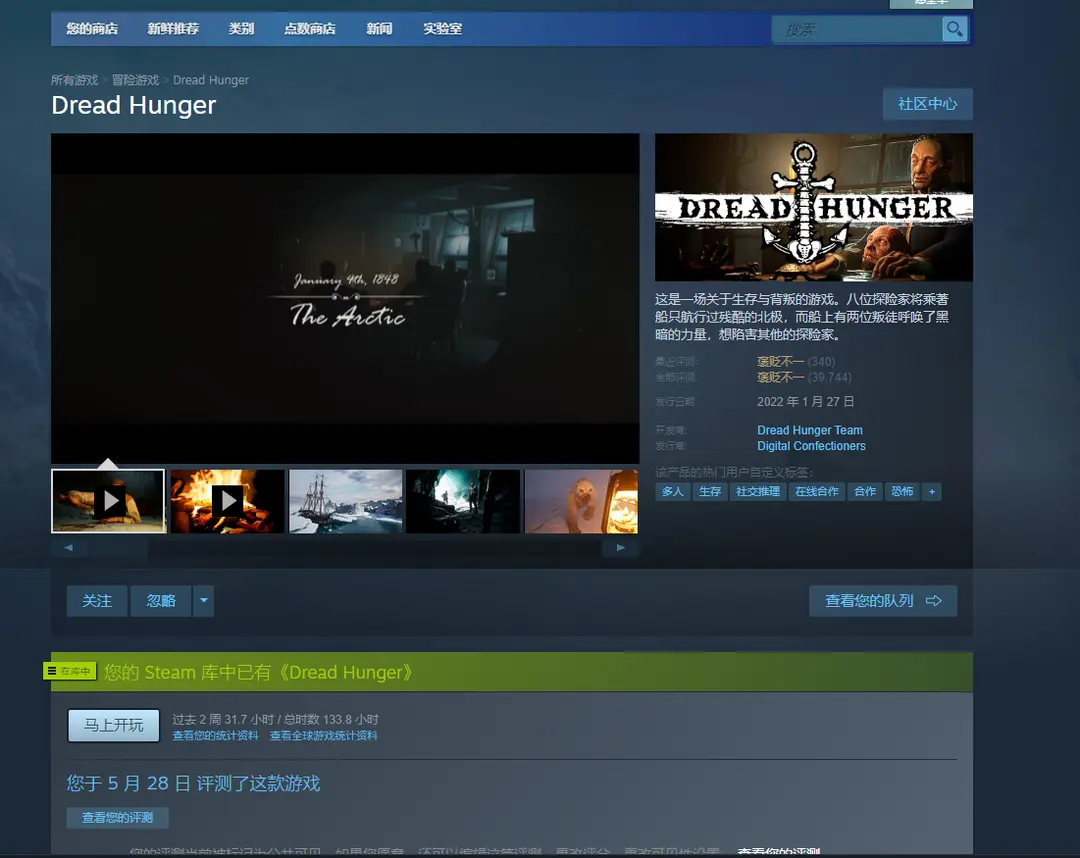Select the sailing ship screenshot thumbnail
Image resolution: width=1080 pixels, height=858 pixels.
(x=346, y=501)
